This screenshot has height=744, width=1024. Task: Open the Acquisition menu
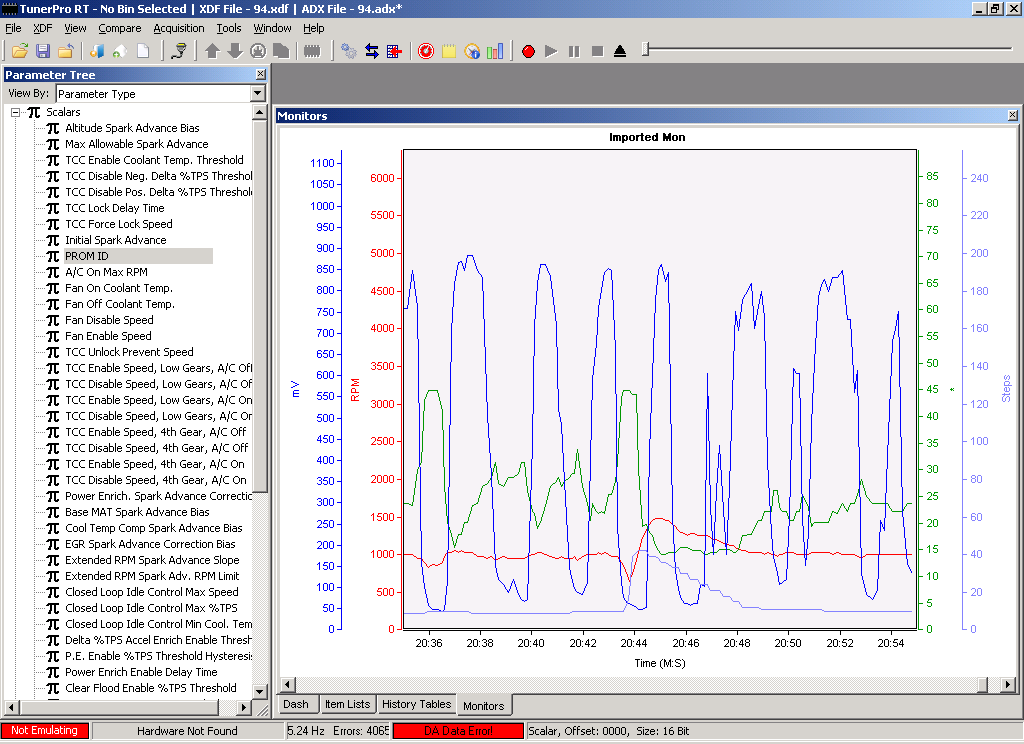point(179,28)
